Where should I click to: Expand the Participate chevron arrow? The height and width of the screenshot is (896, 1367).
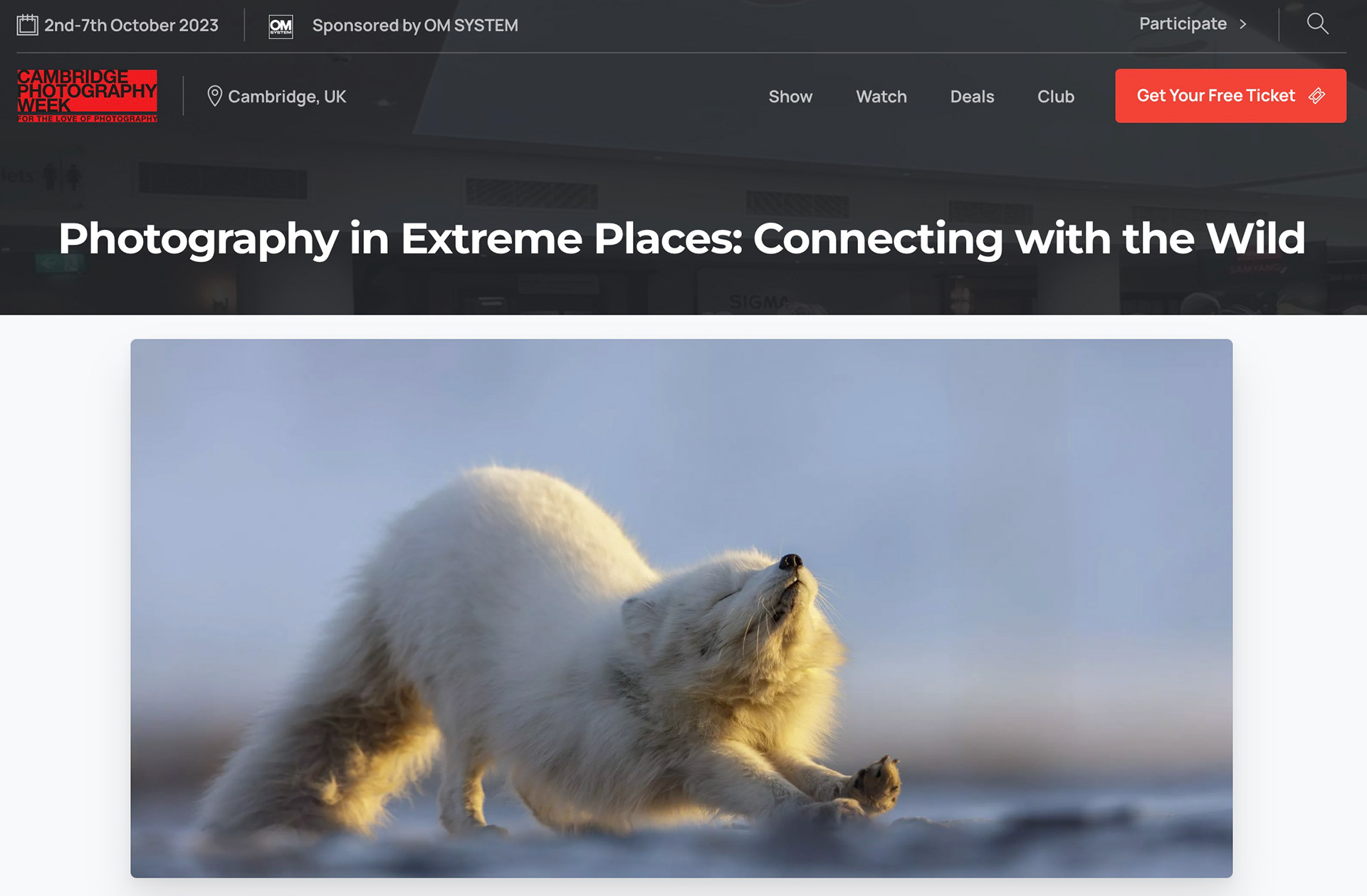(1243, 24)
